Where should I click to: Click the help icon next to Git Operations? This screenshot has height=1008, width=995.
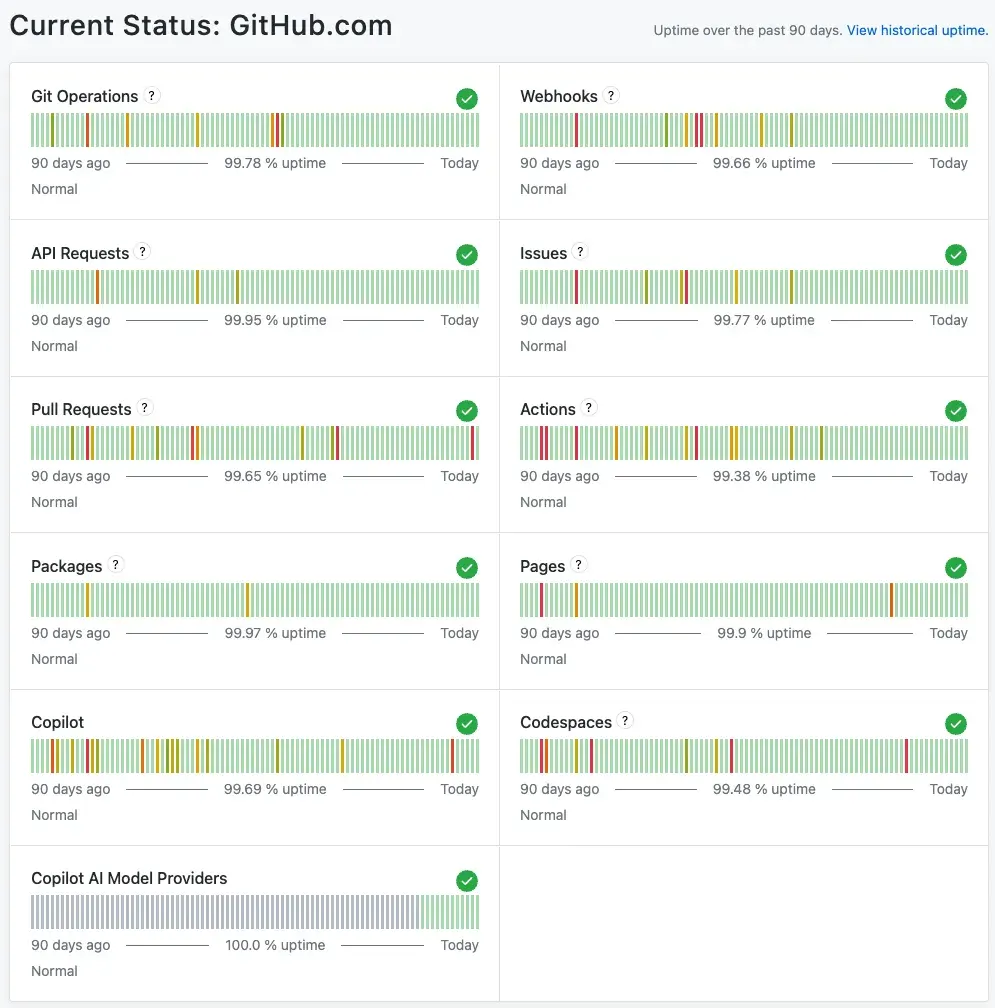(x=152, y=96)
